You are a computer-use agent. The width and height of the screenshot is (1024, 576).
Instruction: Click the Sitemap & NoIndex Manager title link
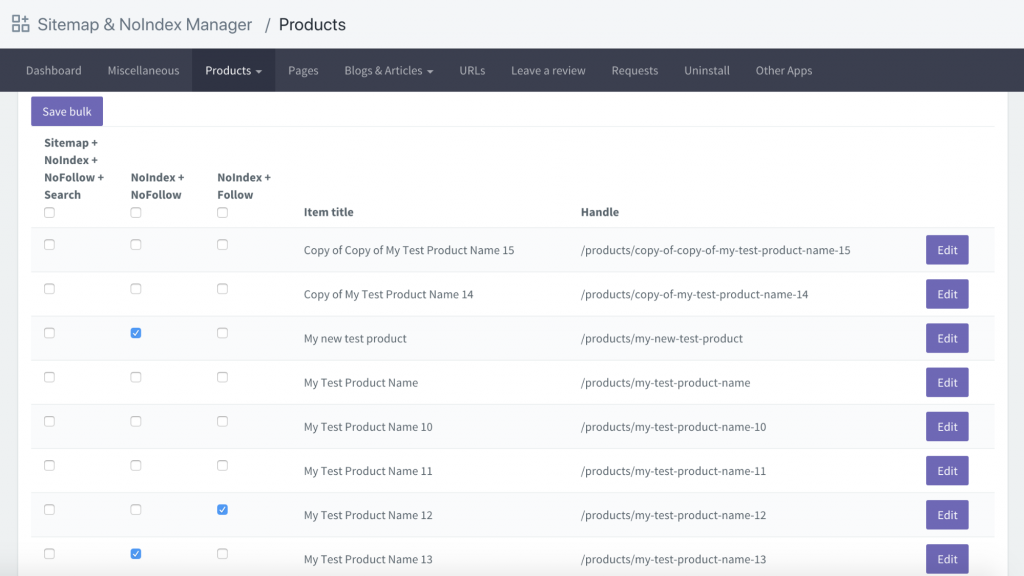pyautogui.click(x=145, y=25)
